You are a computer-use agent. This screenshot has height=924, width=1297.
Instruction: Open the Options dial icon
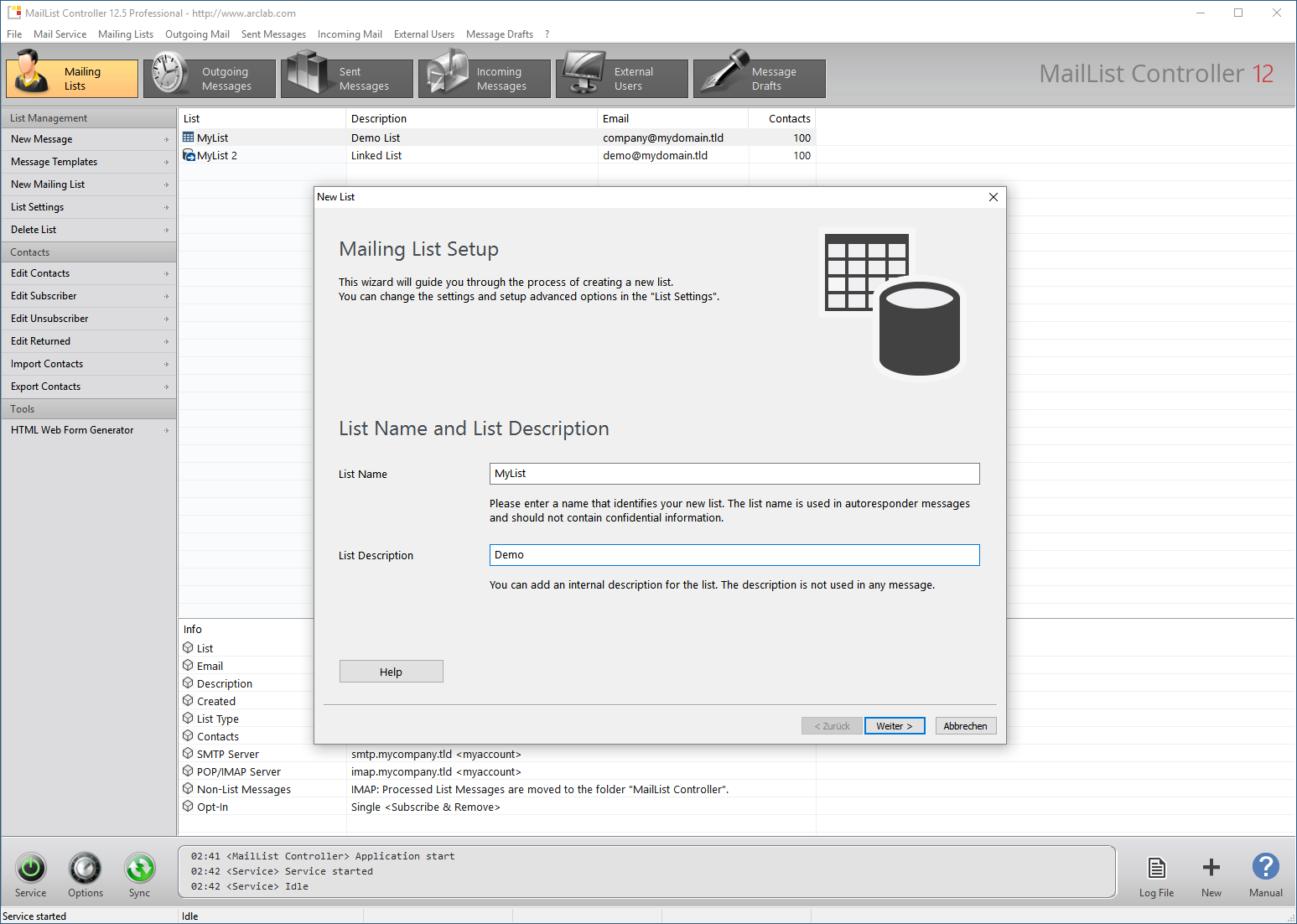pos(86,869)
